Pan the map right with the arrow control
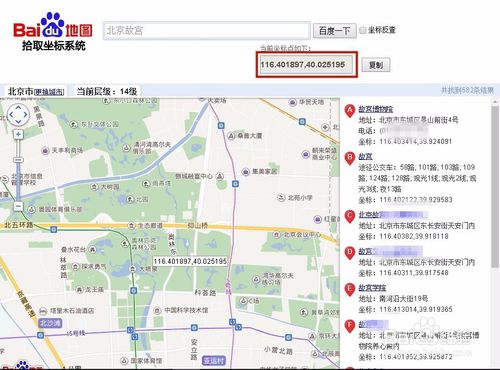Screen dimensions: 500x370 pyautogui.click(x=25, y=115)
